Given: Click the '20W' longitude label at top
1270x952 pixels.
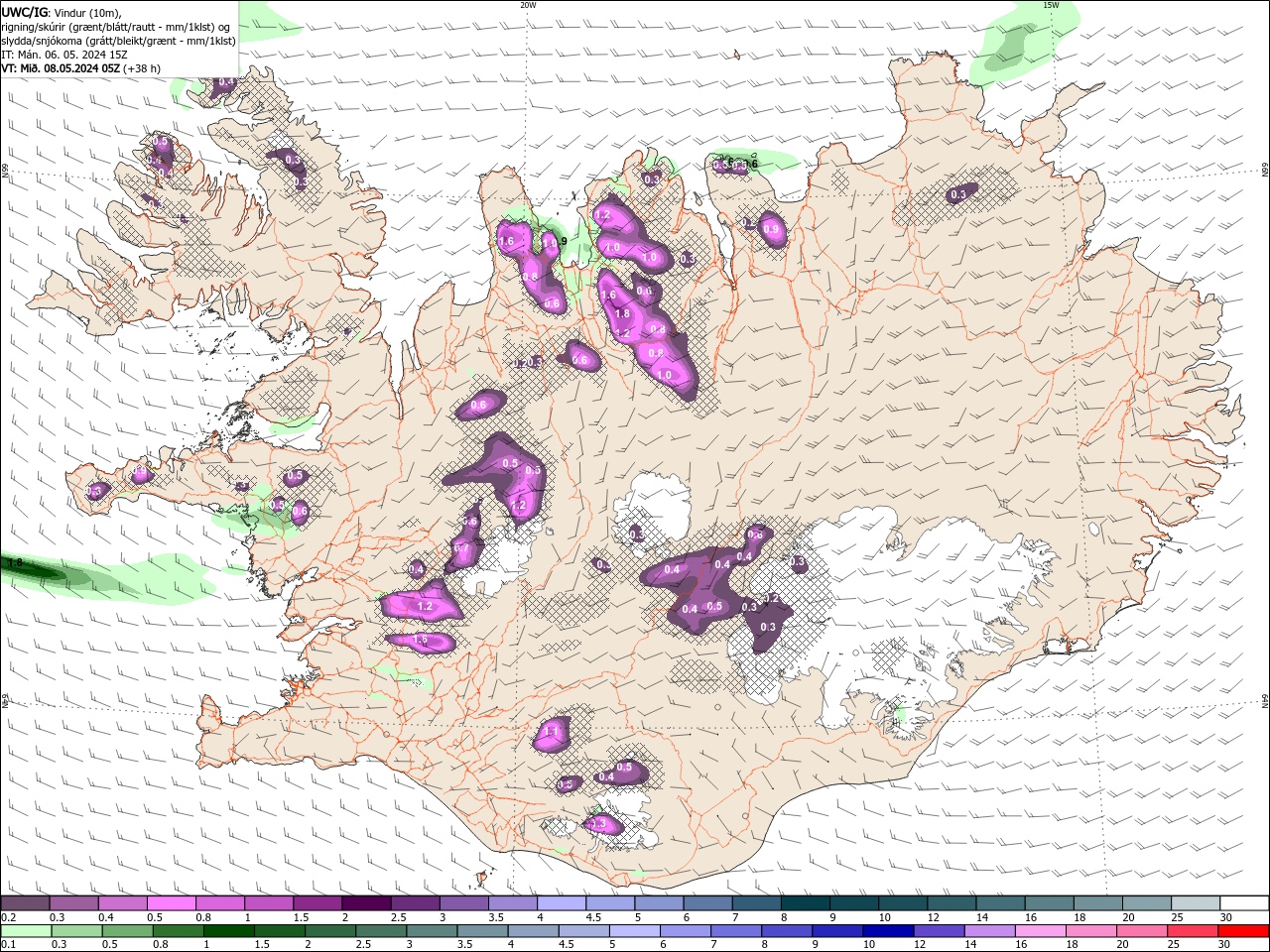Looking at the screenshot, I should coord(528,5).
